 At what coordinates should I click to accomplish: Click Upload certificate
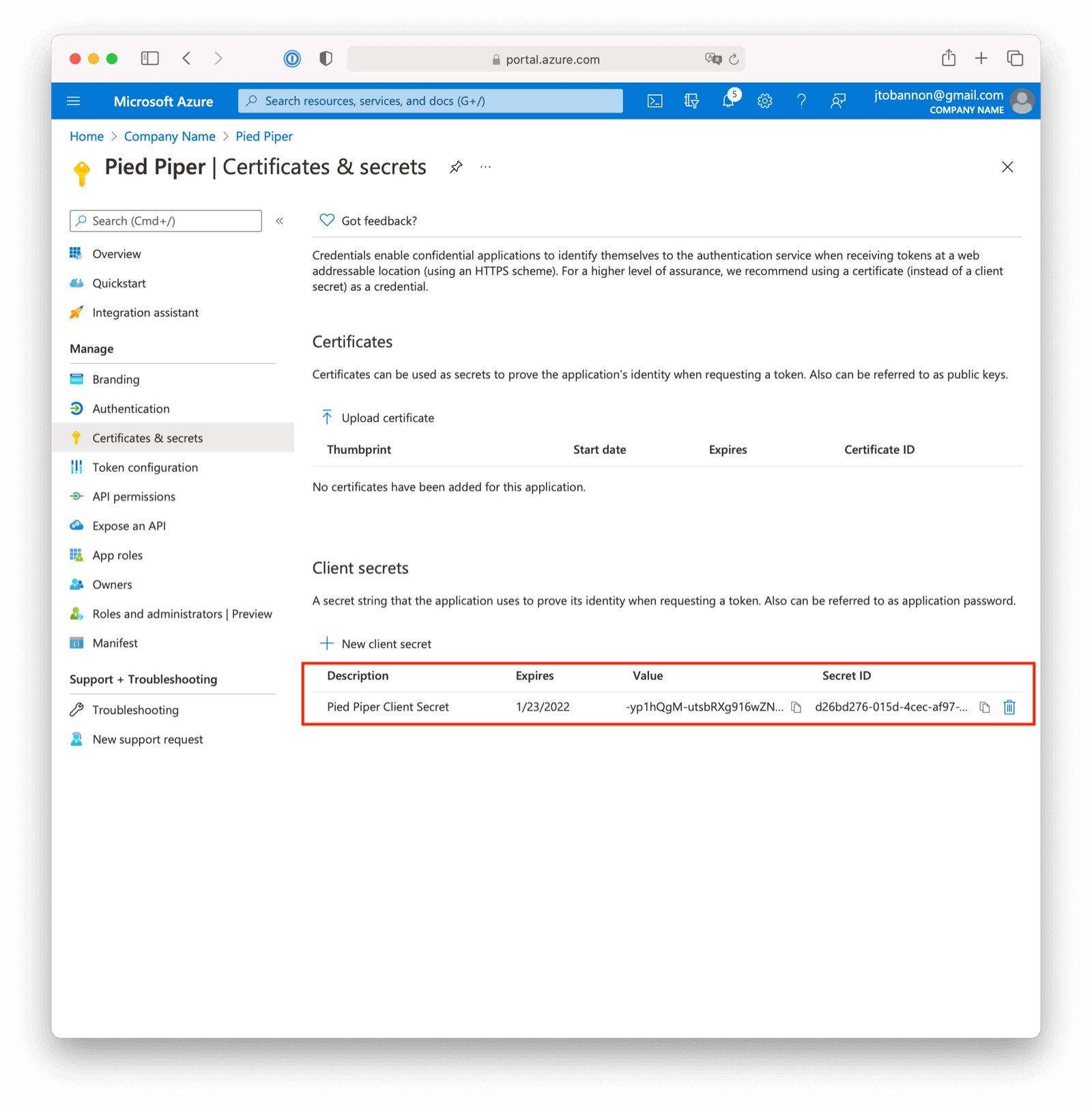tap(377, 418)
